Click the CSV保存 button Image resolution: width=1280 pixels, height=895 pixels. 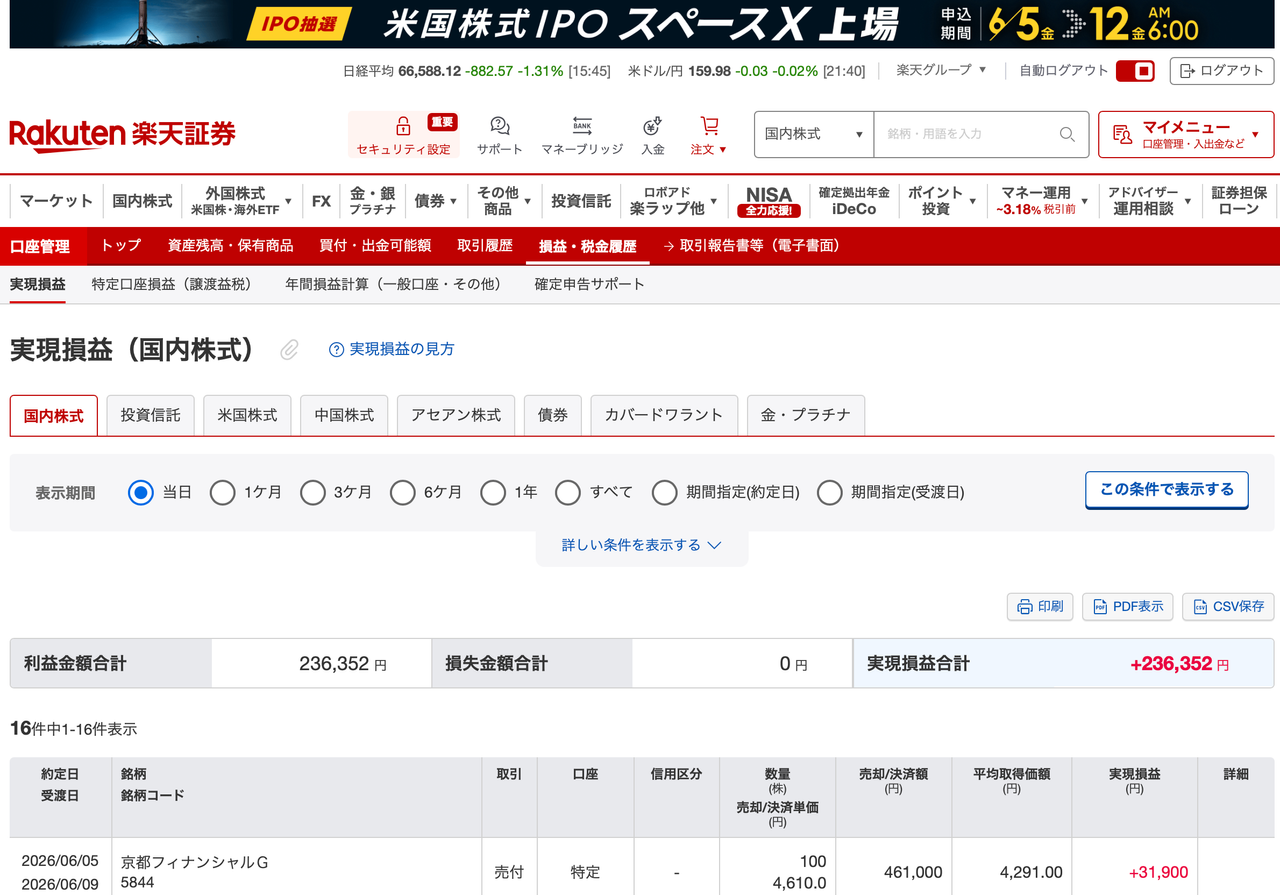pos(1228,606)
